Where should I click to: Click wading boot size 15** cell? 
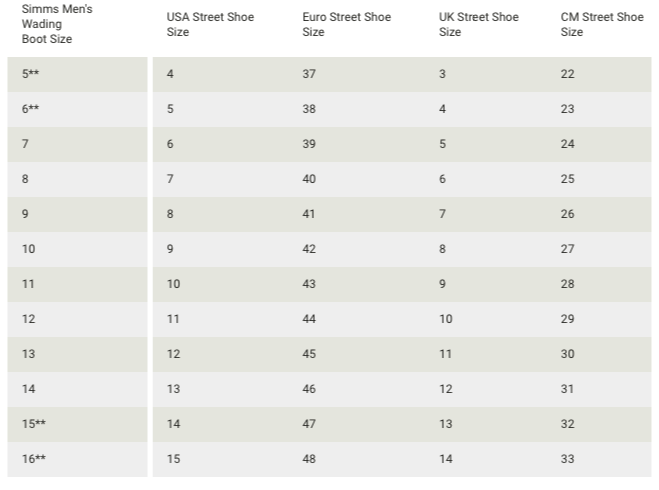click(x=34, y=424)
